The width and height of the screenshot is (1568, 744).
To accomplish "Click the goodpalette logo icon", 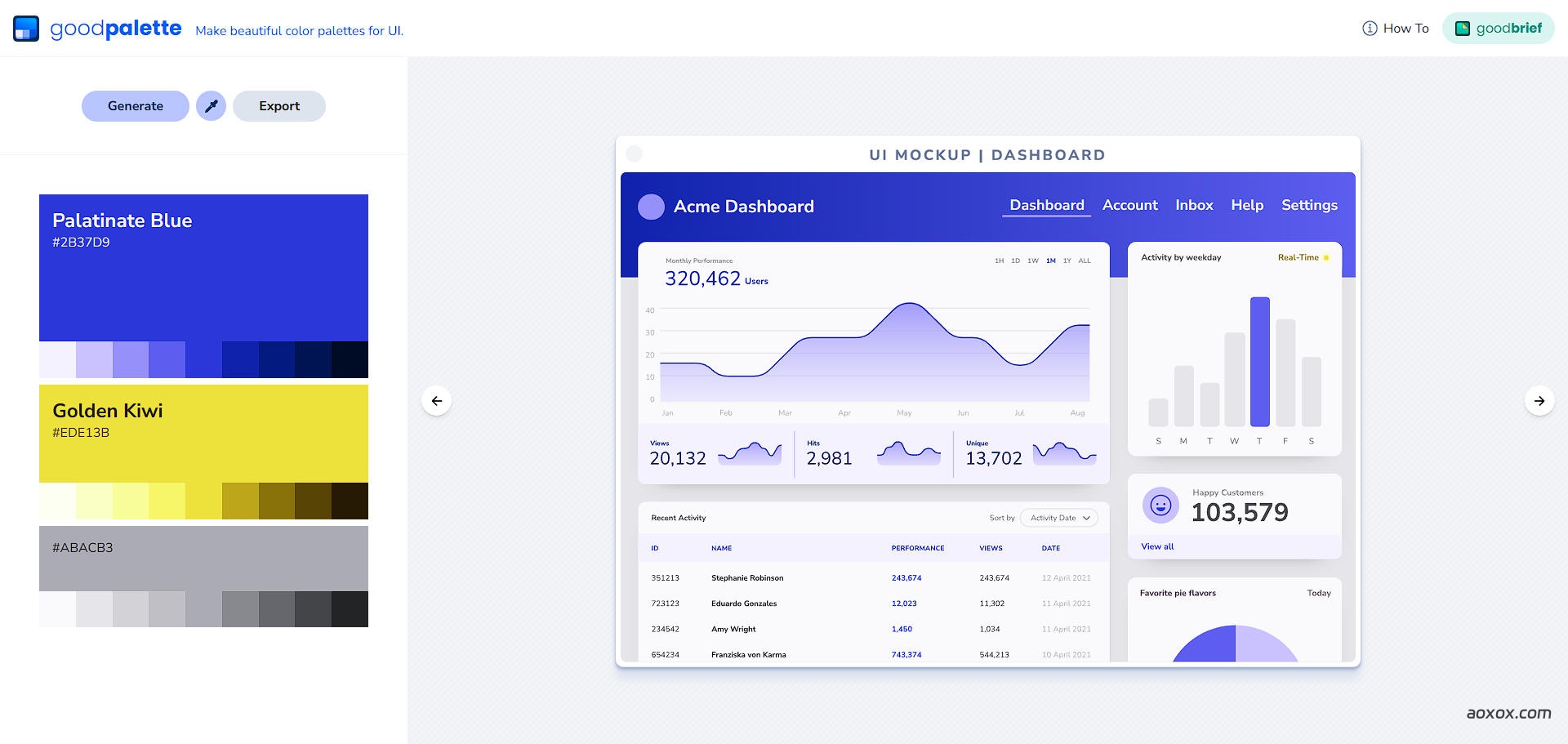I will 26,29.
